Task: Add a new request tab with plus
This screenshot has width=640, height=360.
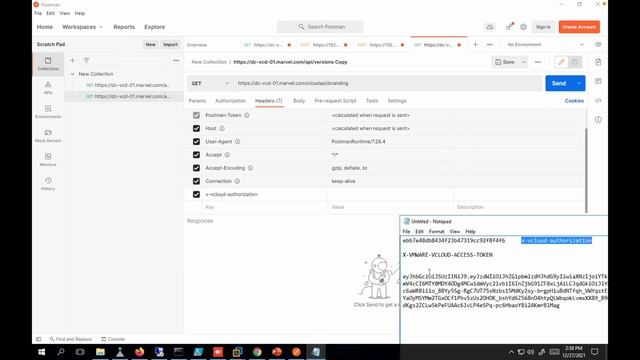Action: (475, 44)
